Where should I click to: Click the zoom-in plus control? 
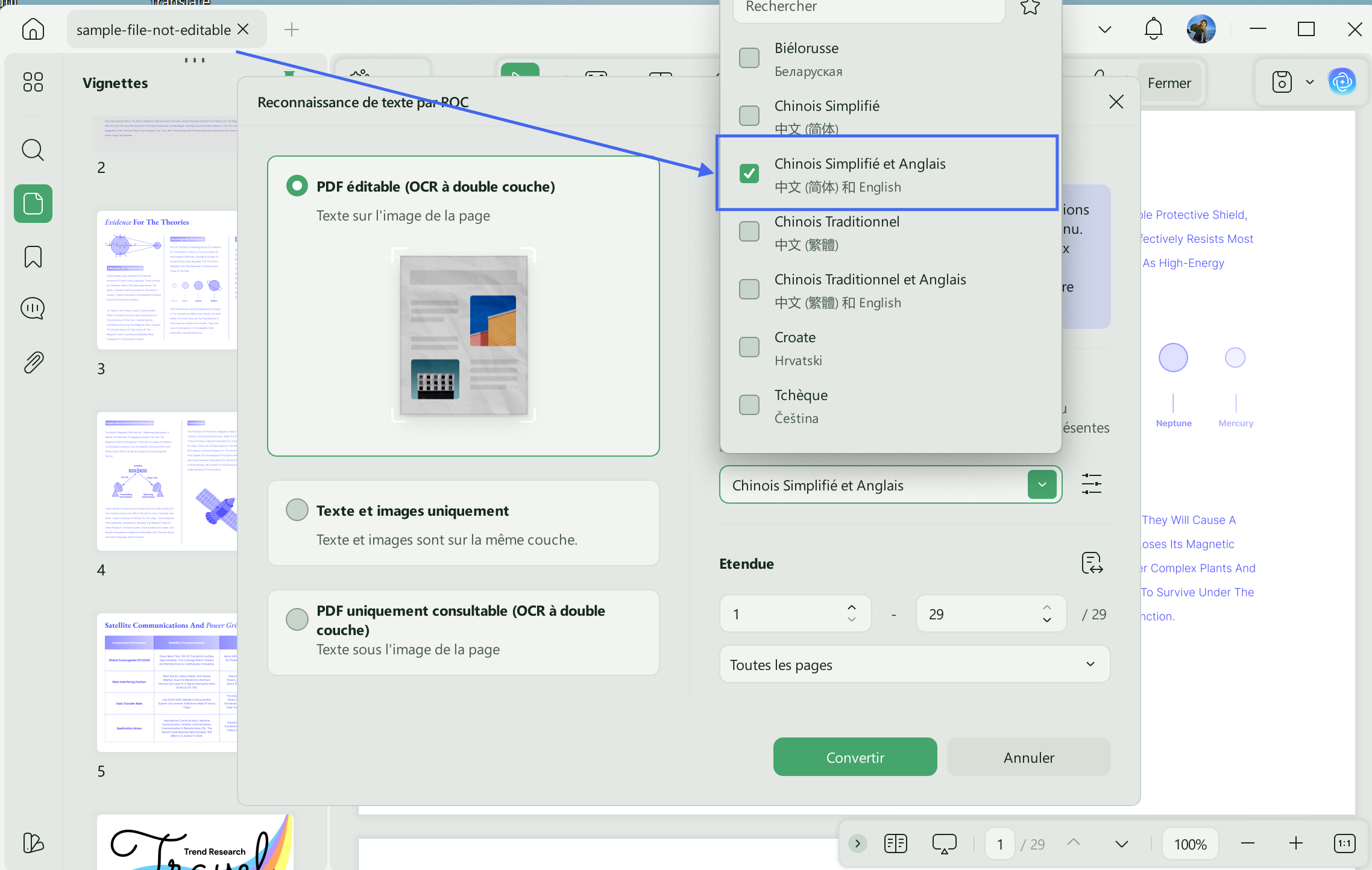click(x=1296, y=844)
